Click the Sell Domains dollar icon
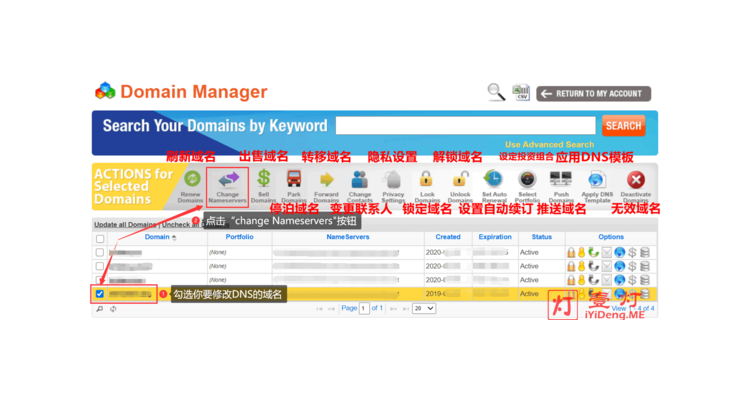The width and height of the screenshot is (750, 400). click(264, 178)
